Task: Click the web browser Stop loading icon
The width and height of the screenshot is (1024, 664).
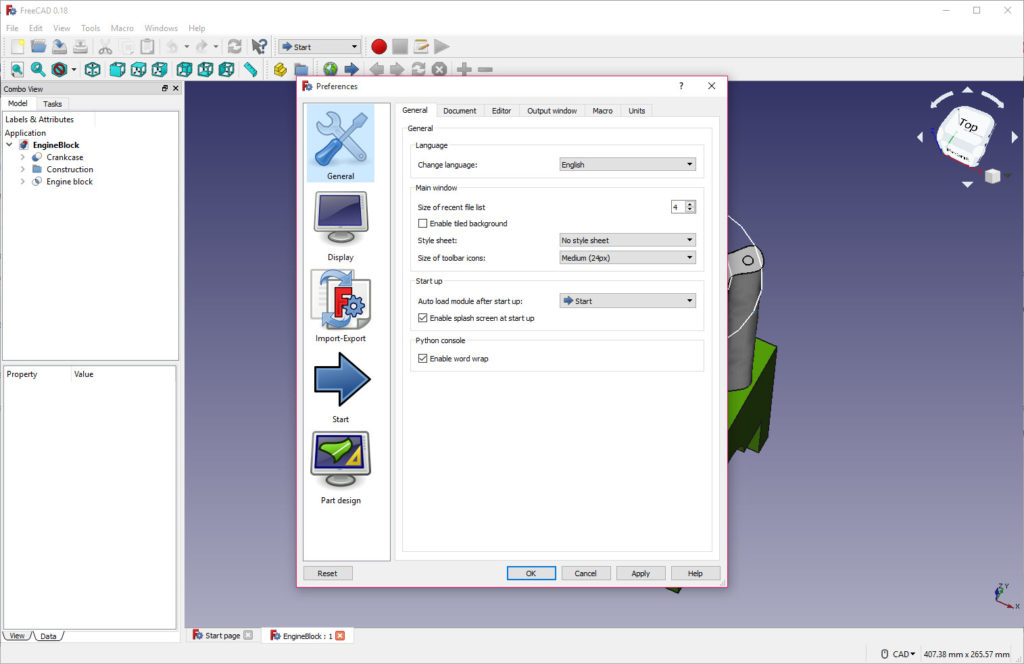Action: pos(440,69)
